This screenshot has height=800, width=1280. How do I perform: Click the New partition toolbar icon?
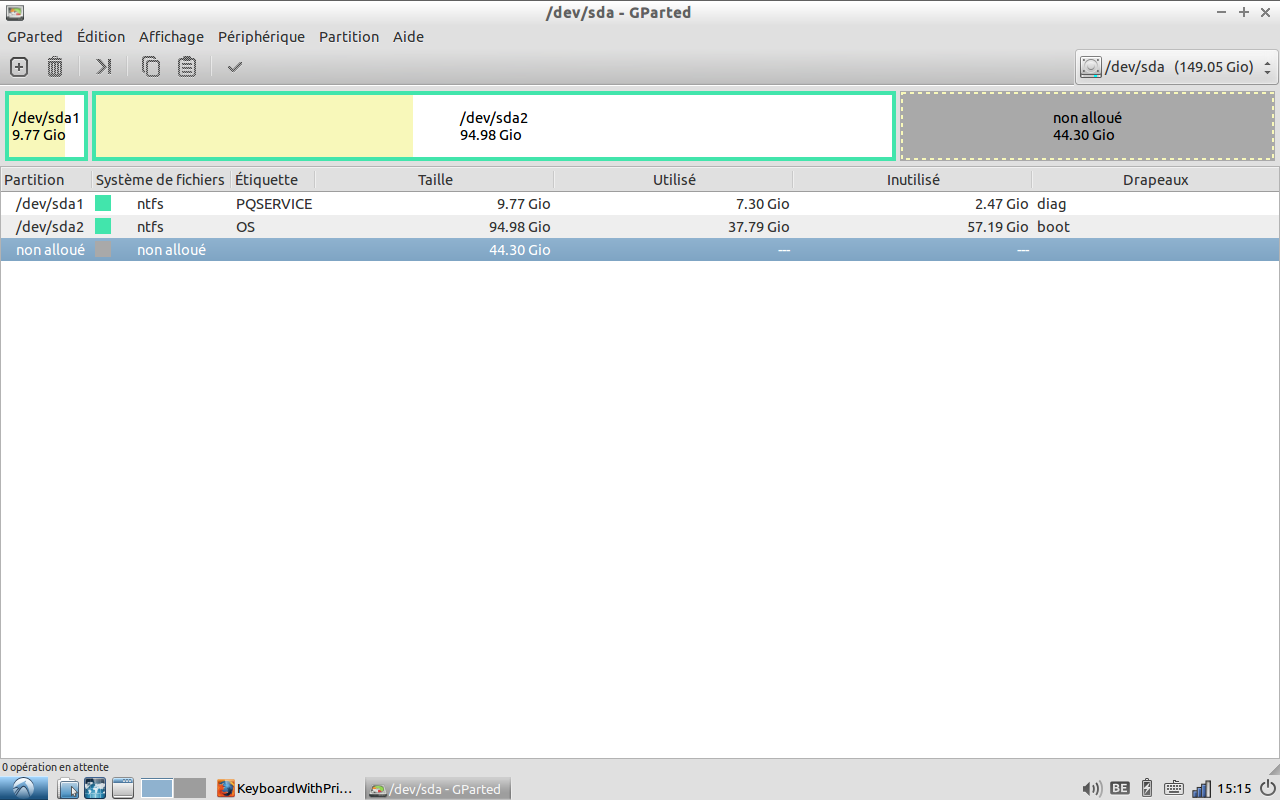coord(19,67)
